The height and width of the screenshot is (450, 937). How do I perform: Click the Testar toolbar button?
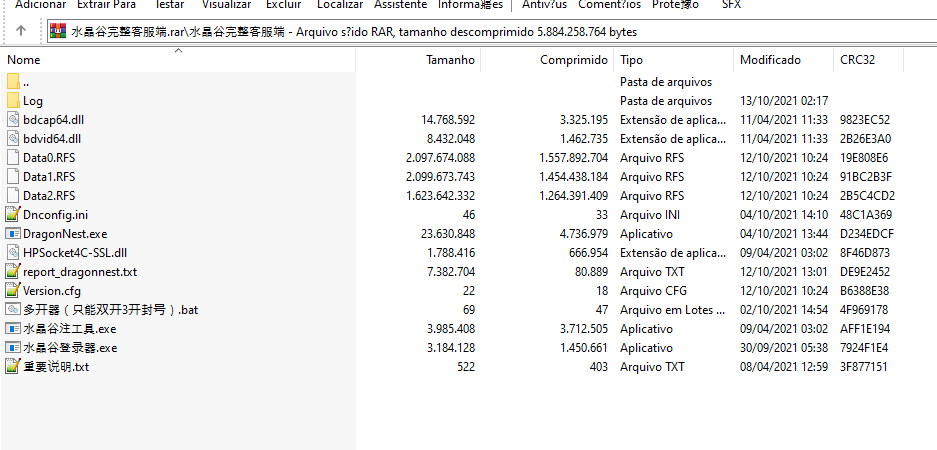tap(169, 5)
